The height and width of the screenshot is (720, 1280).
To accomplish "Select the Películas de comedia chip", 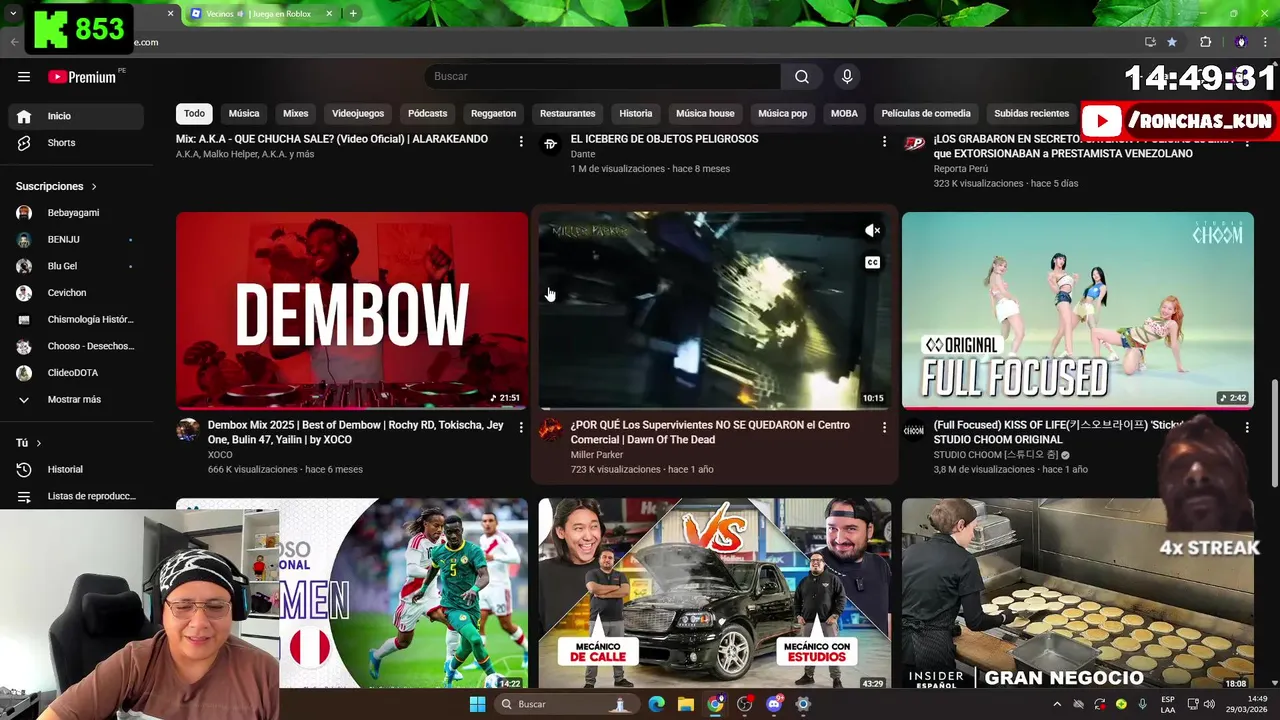I will click(926, 114).
